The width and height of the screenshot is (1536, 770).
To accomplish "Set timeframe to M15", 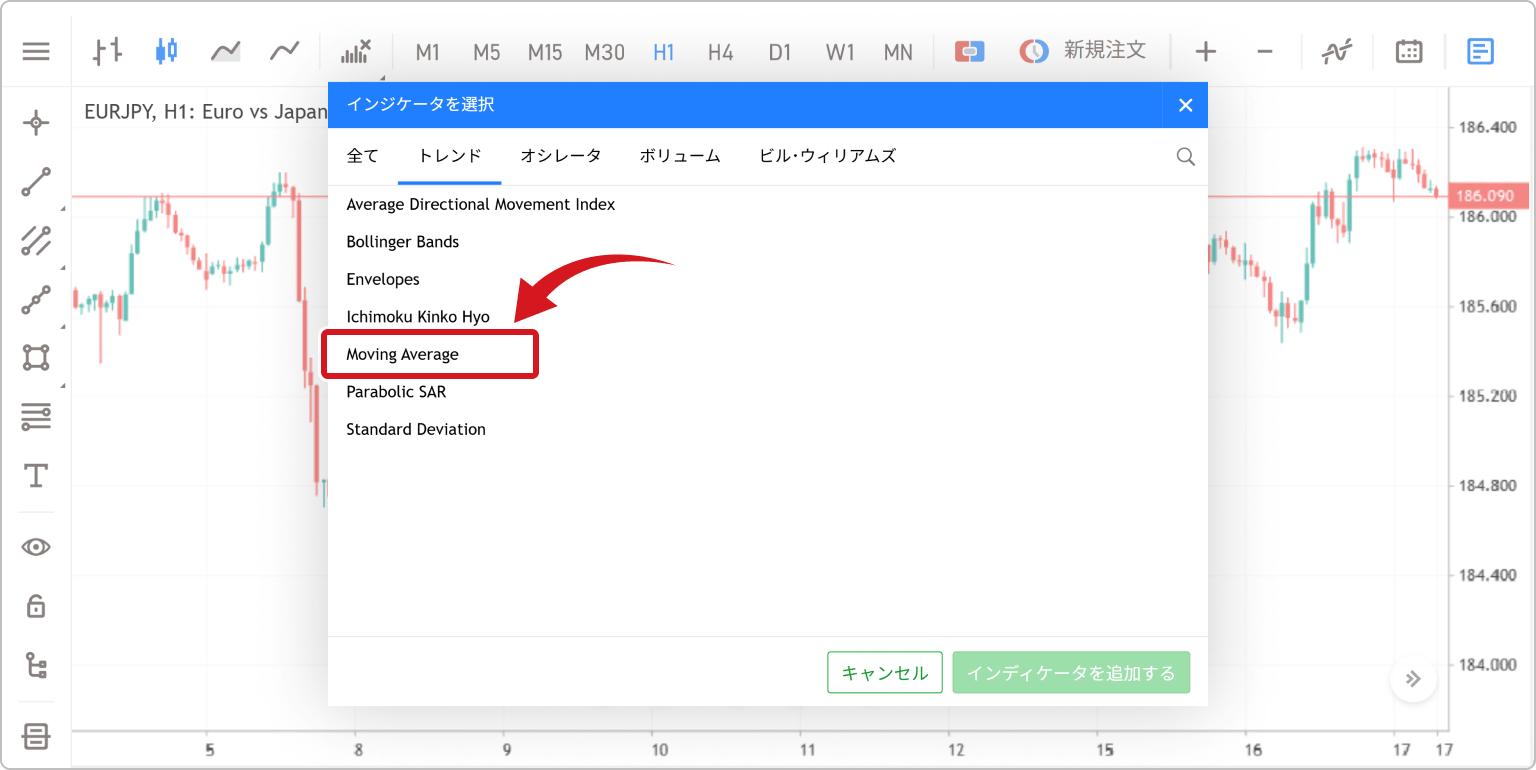I will pyautogui.click(x=545, y=52).
